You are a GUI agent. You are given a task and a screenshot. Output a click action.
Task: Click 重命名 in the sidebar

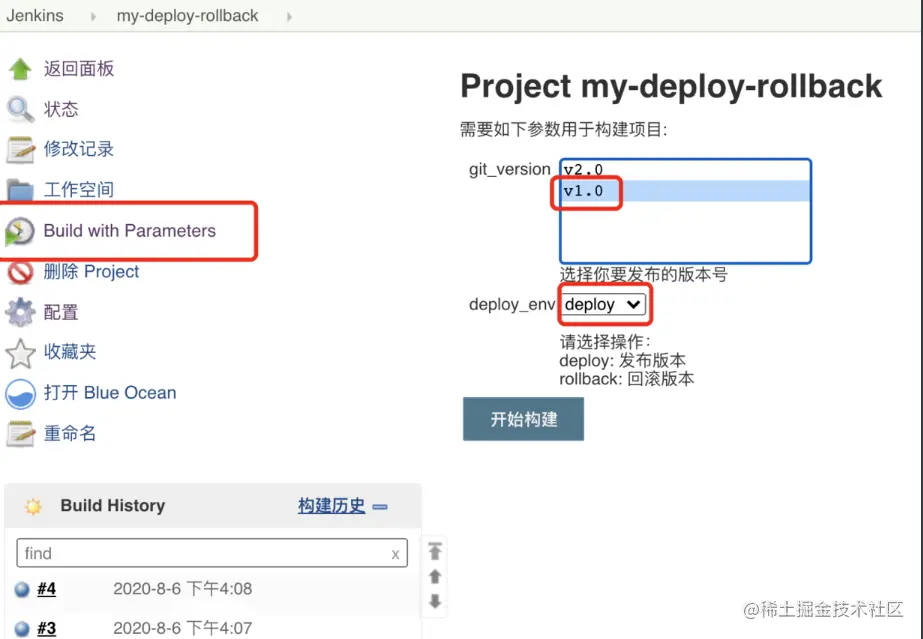click(70, 433)
